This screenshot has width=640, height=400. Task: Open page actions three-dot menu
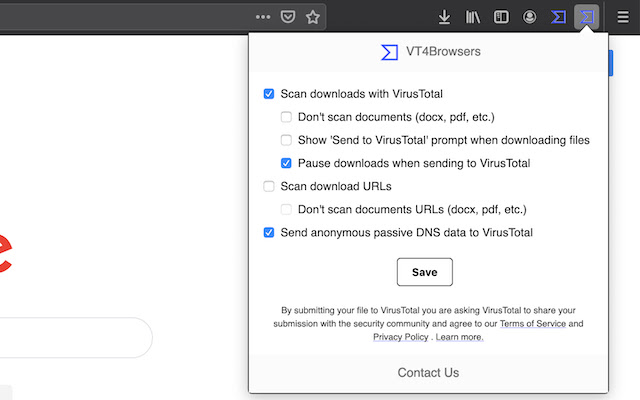click(x=263, y=17)
